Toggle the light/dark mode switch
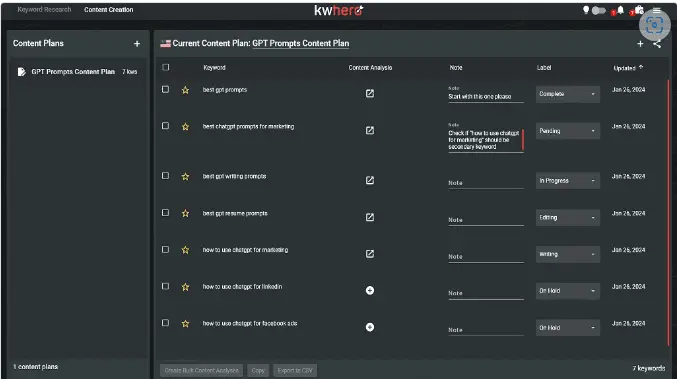Image resolution: width=677 pixels, height=379 pixels. tap(598, 10)
